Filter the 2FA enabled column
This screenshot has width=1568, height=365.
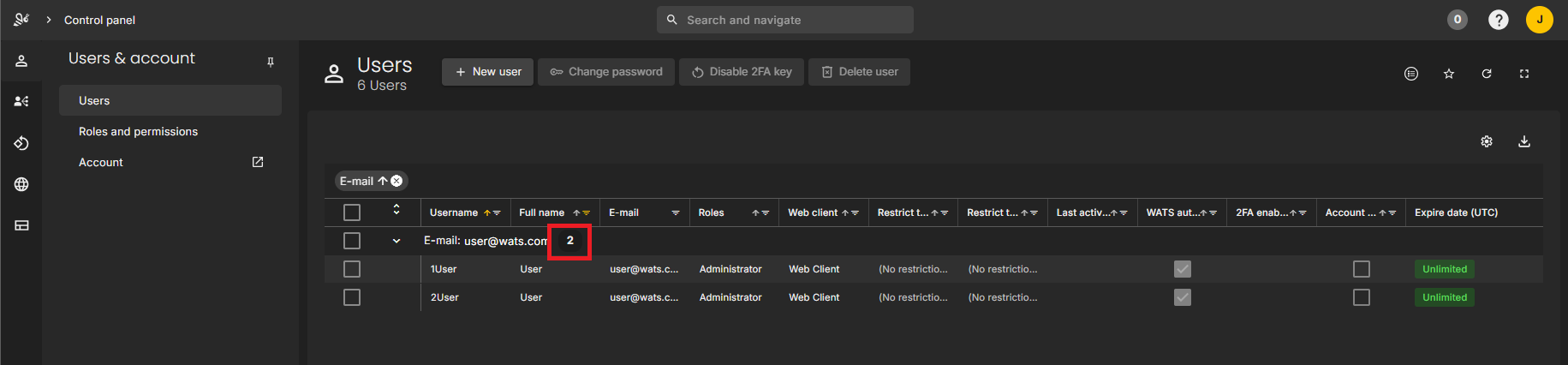point(1303,212)
